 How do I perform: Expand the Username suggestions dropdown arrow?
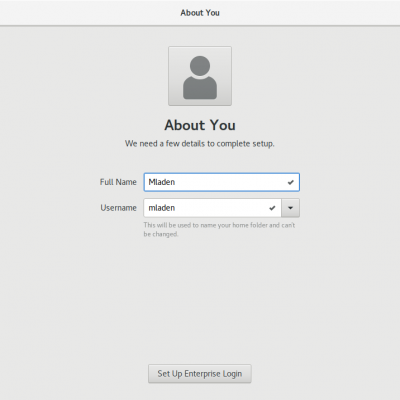click(x=290, y=208)
